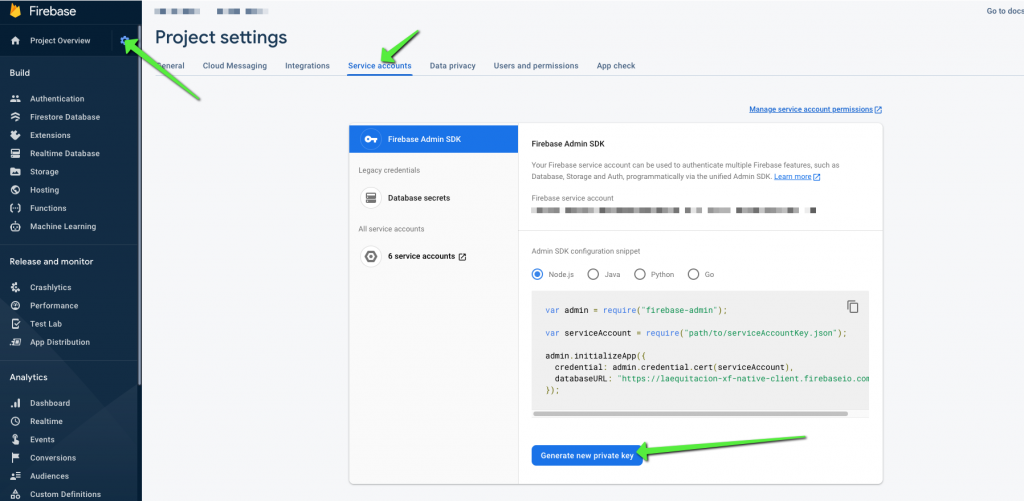Select the Go radio button
This screenshot has width=1024, height=501.
pos(694,274)
